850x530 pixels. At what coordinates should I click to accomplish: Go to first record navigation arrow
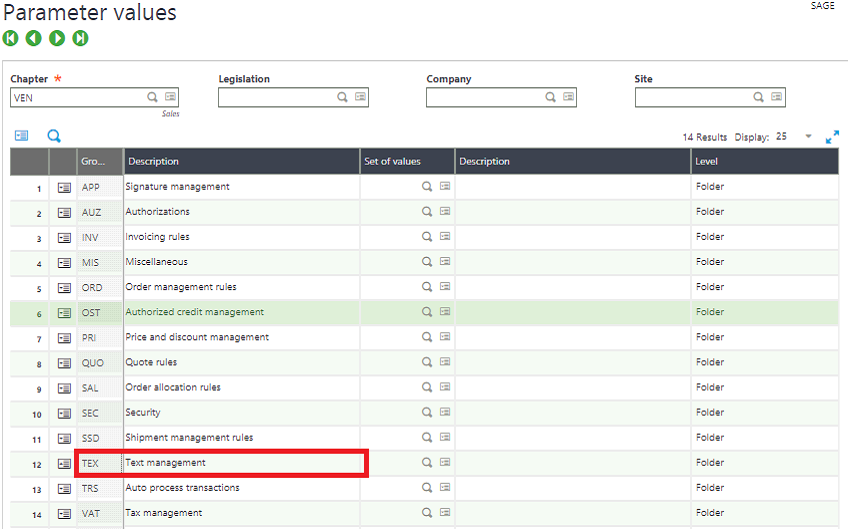10,38
